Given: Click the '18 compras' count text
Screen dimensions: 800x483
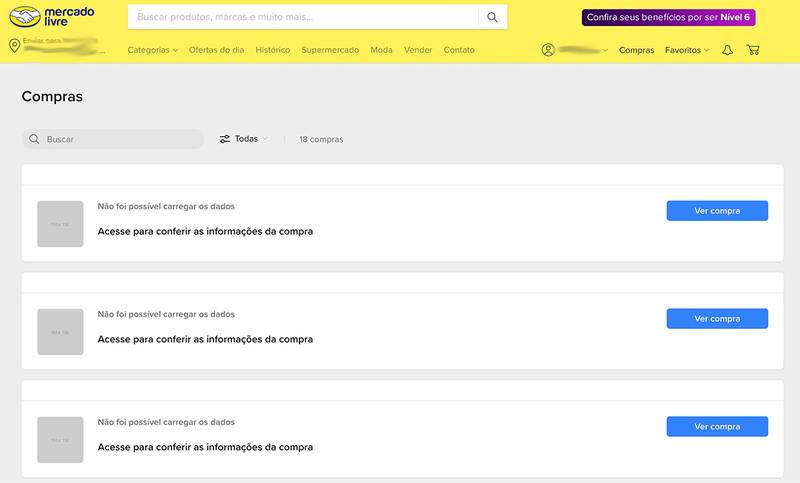Looking at the screenshot, I should click(x=321, y=139).
